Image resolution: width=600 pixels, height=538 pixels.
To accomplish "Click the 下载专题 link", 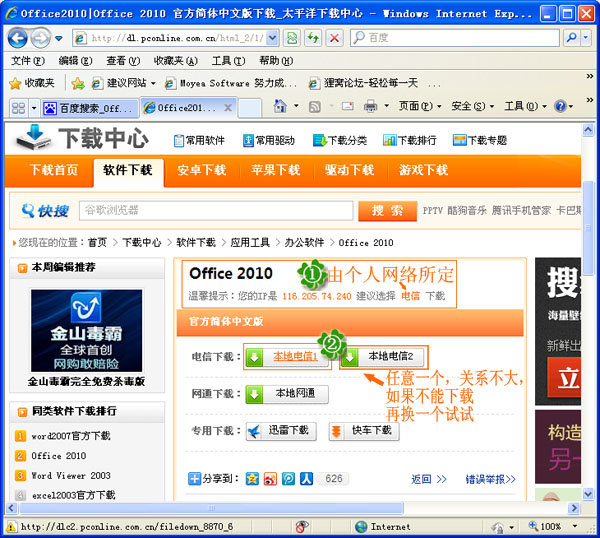I will pyautogui.click(x=480, y=140).
